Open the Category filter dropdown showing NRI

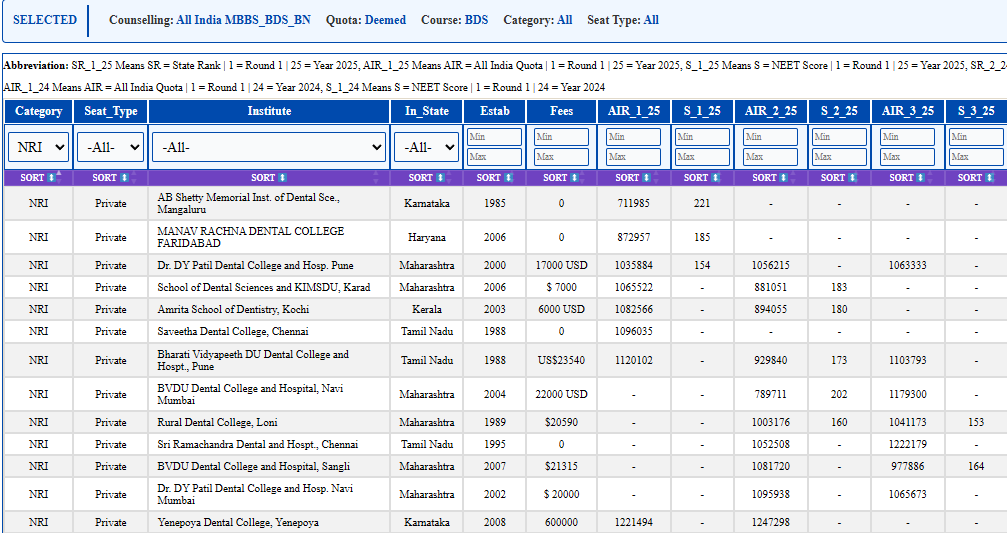pos(39,147)
